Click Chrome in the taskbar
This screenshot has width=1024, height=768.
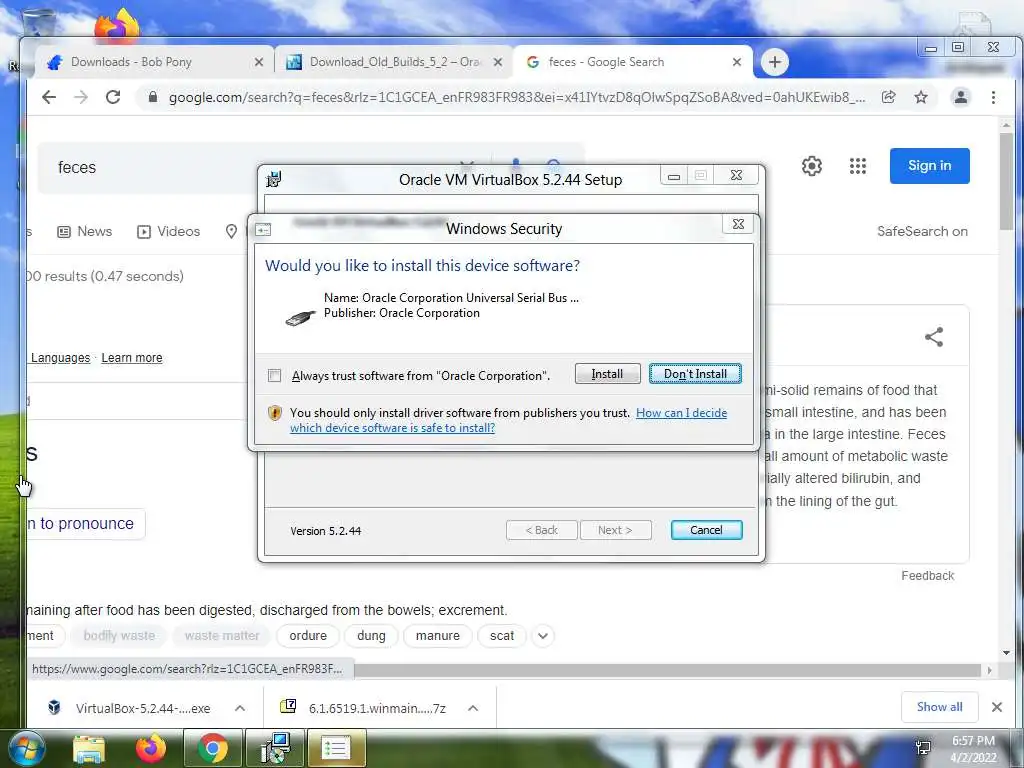pyautogui.click(x=212, y=748)
